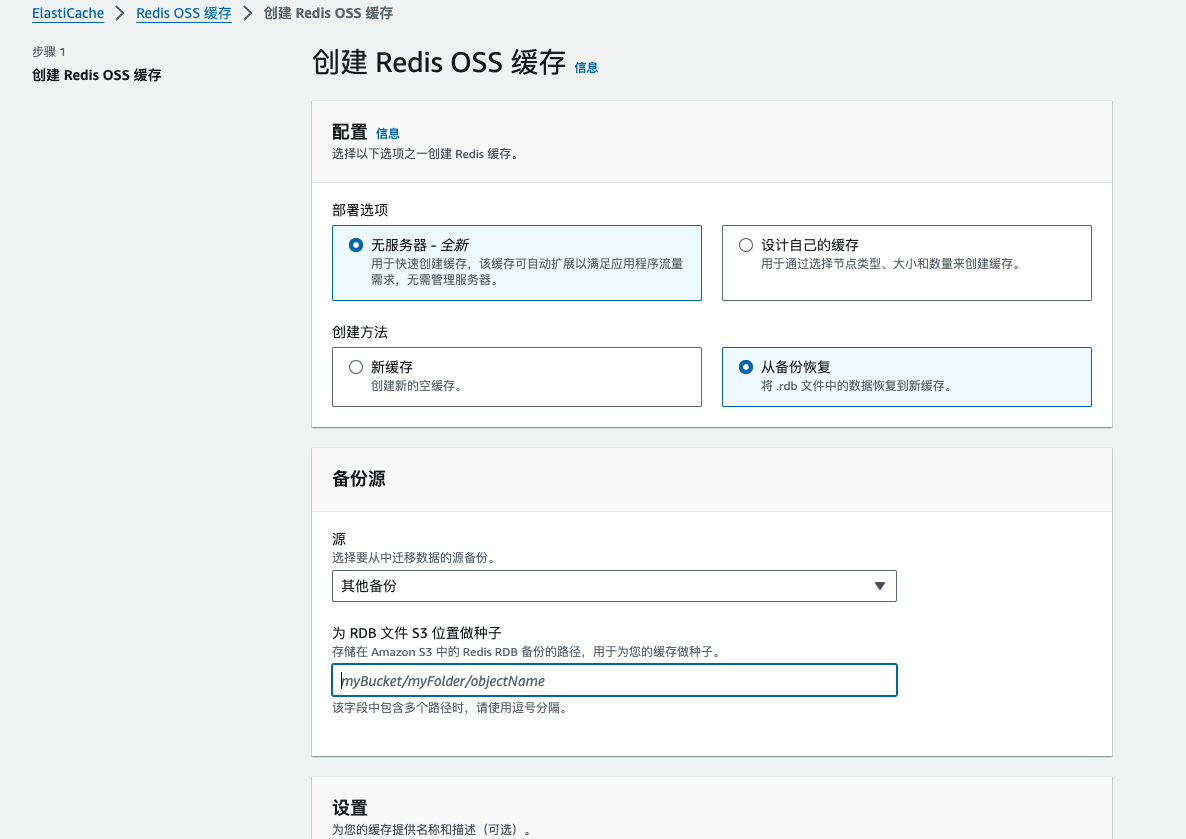Viewport: 1186px width, 839px height.
Task: Choose 从备份恢复 creation method
Action: [x=906, y=377]
